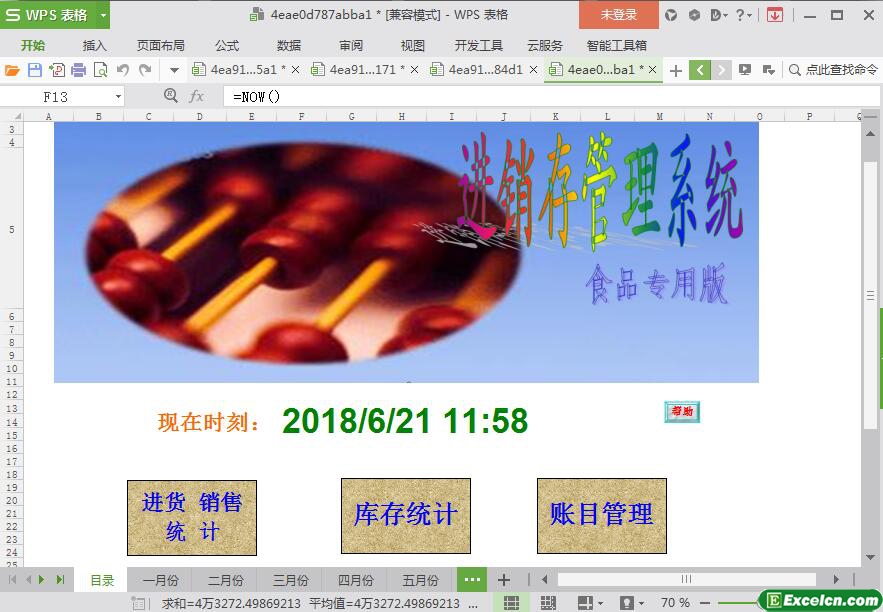
Task: Switch to the 一月份 sheet tab
Action: [x=160, y=580]
